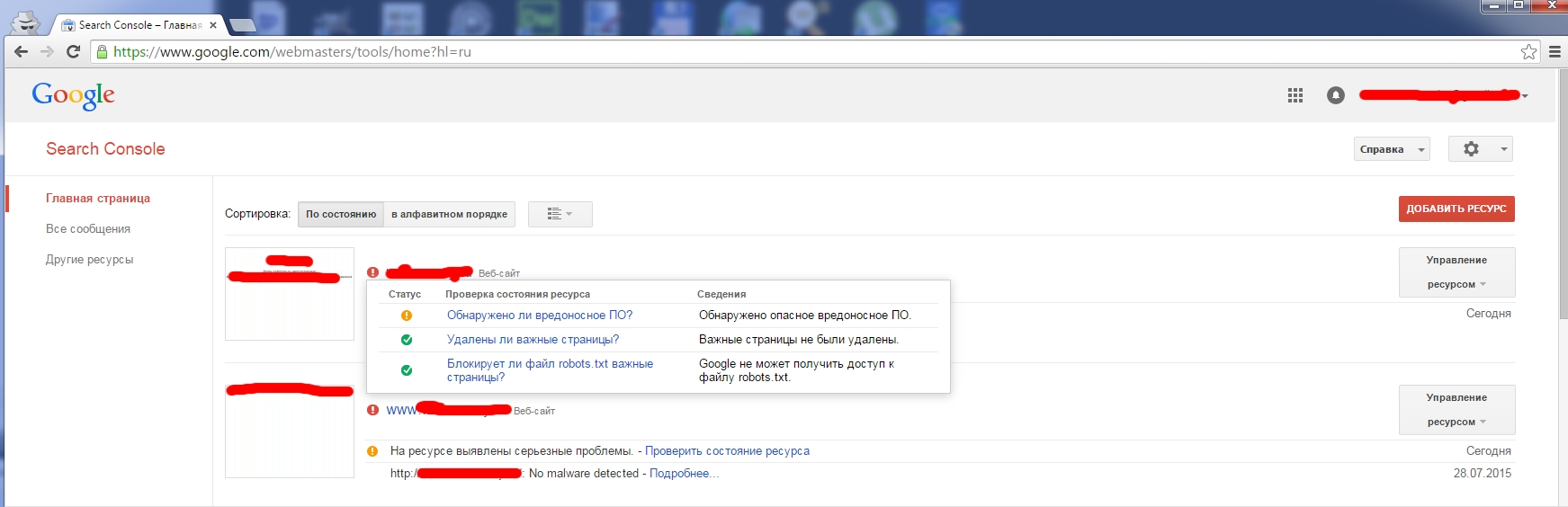Open the list view mode dropdown
Image resolution: width=1568 pixels, height=507 pixels.
click(x=560, y=214)
